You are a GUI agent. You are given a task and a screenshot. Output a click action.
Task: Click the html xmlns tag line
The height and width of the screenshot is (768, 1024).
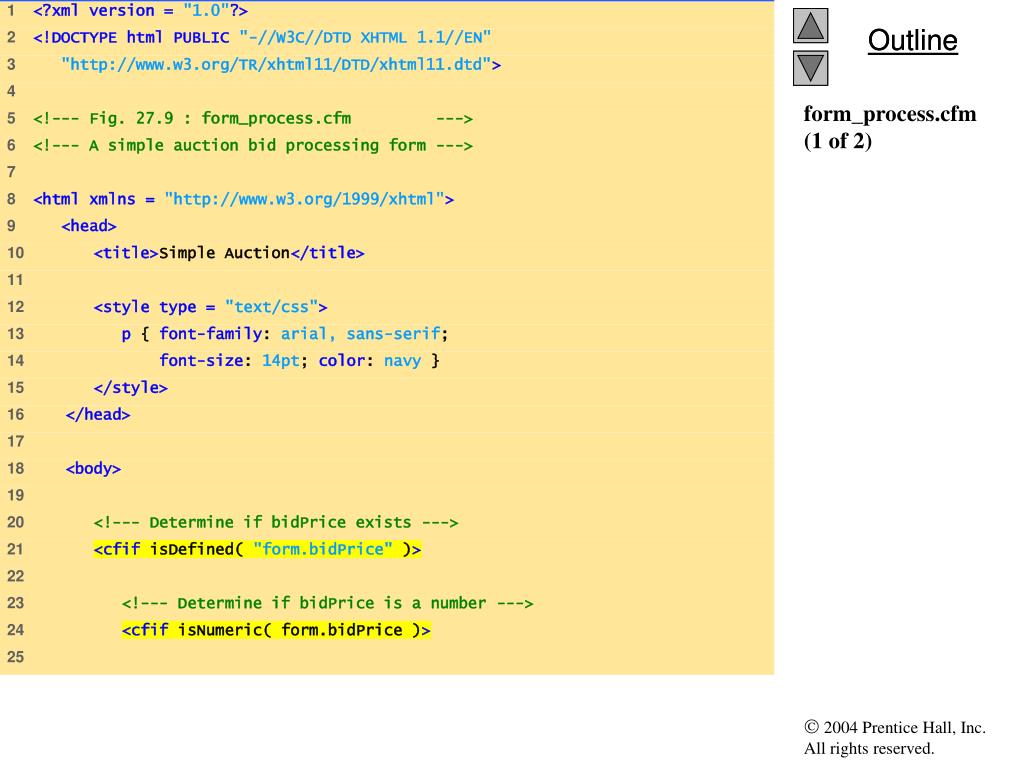tap(244, 199)
